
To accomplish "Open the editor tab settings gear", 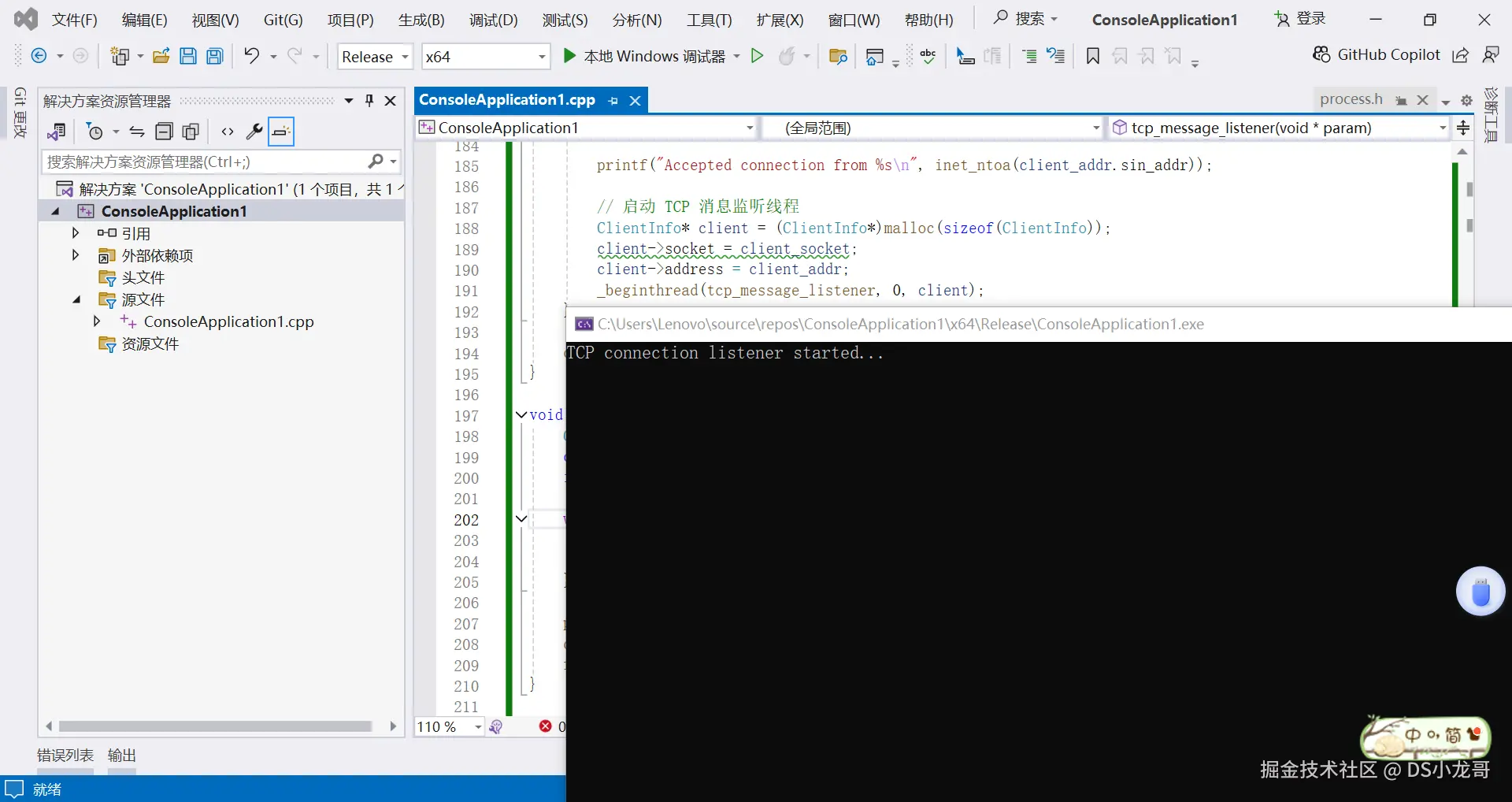I will pos(1466,101).
